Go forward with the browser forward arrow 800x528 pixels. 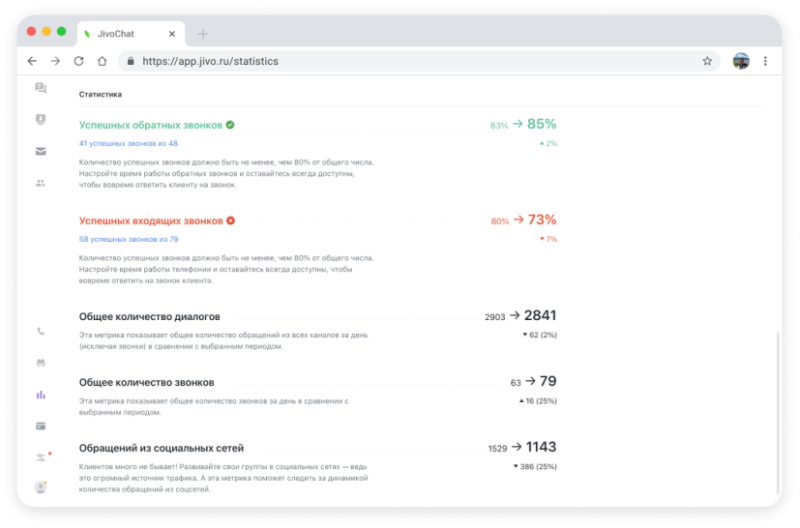pos(55,61)
